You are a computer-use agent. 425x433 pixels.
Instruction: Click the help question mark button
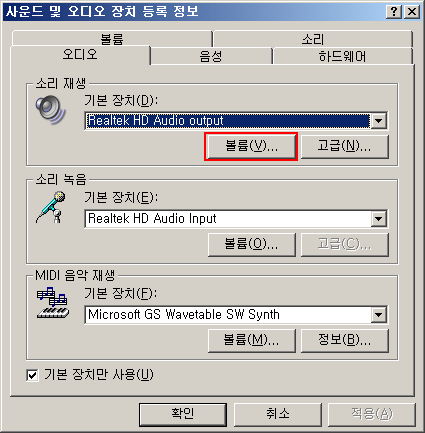pyautogui.click(x=393, y=12)
